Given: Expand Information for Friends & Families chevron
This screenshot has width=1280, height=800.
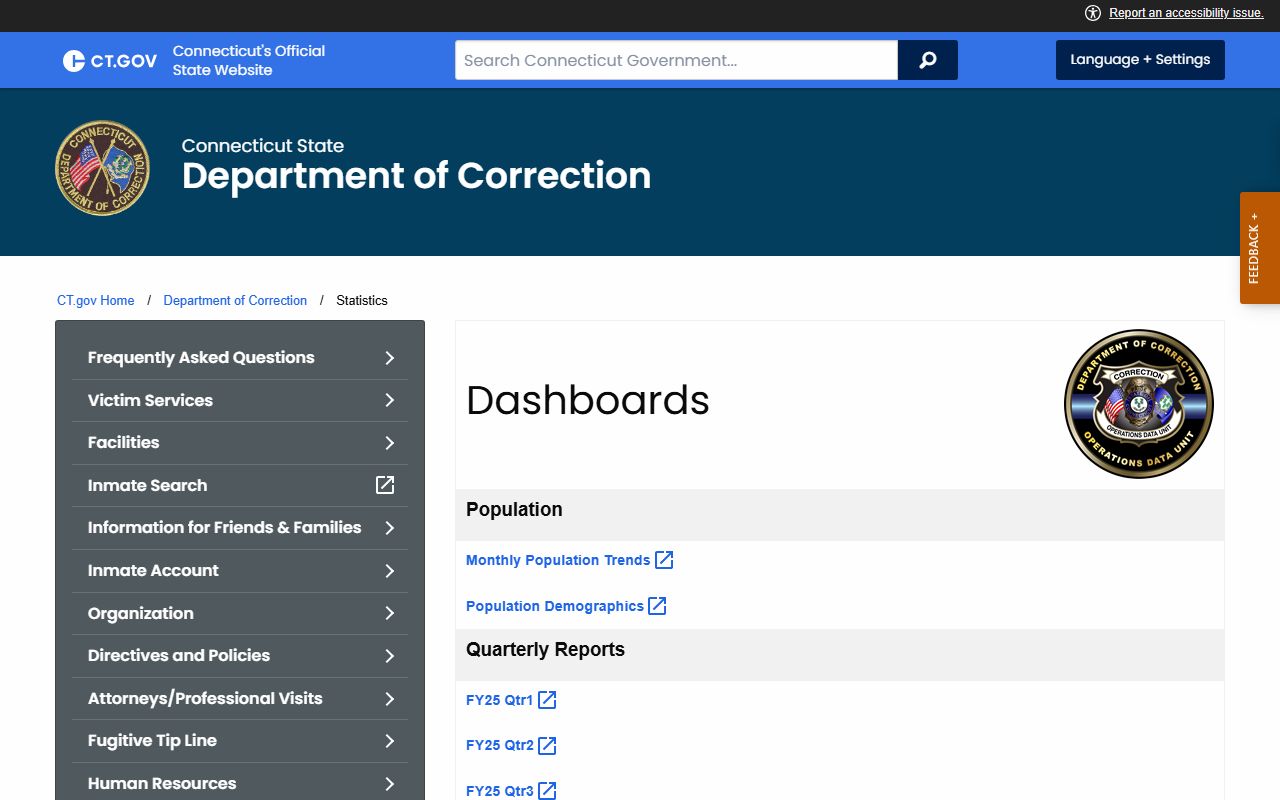Looking at the screenshot, I should 390,528.
